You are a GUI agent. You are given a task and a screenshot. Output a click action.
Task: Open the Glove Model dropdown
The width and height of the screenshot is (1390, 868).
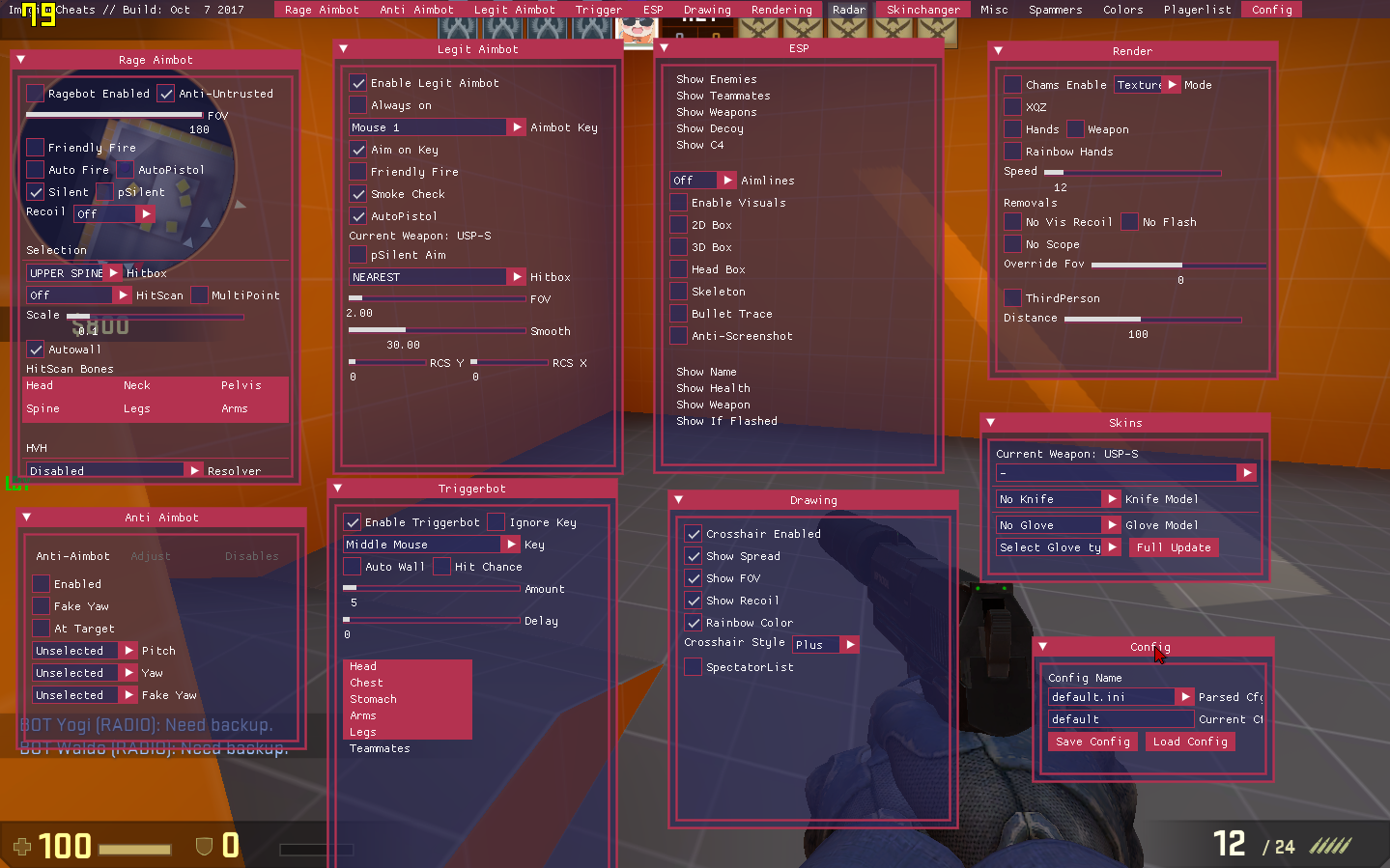click(x=1059, y=524)
